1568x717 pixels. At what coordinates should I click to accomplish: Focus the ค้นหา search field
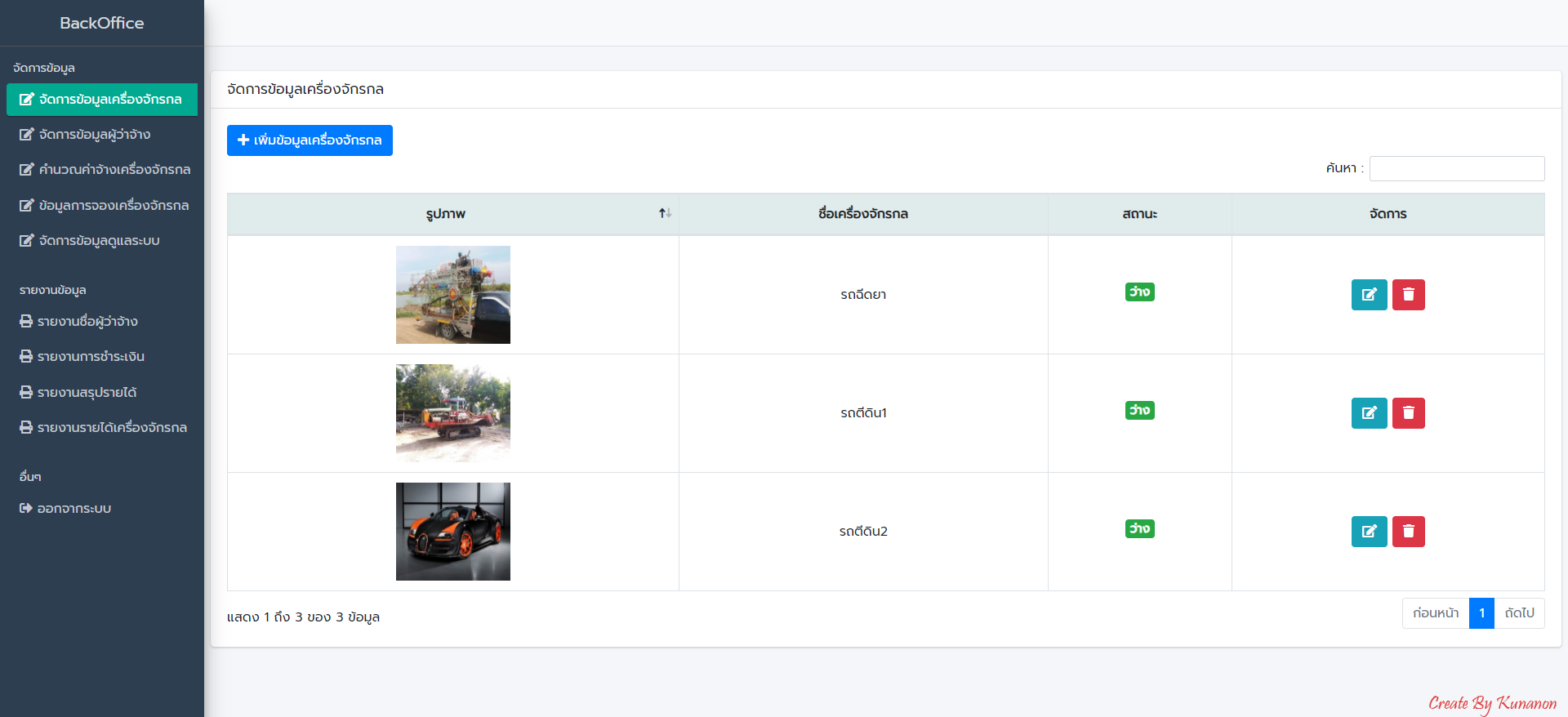point(1456,168)
